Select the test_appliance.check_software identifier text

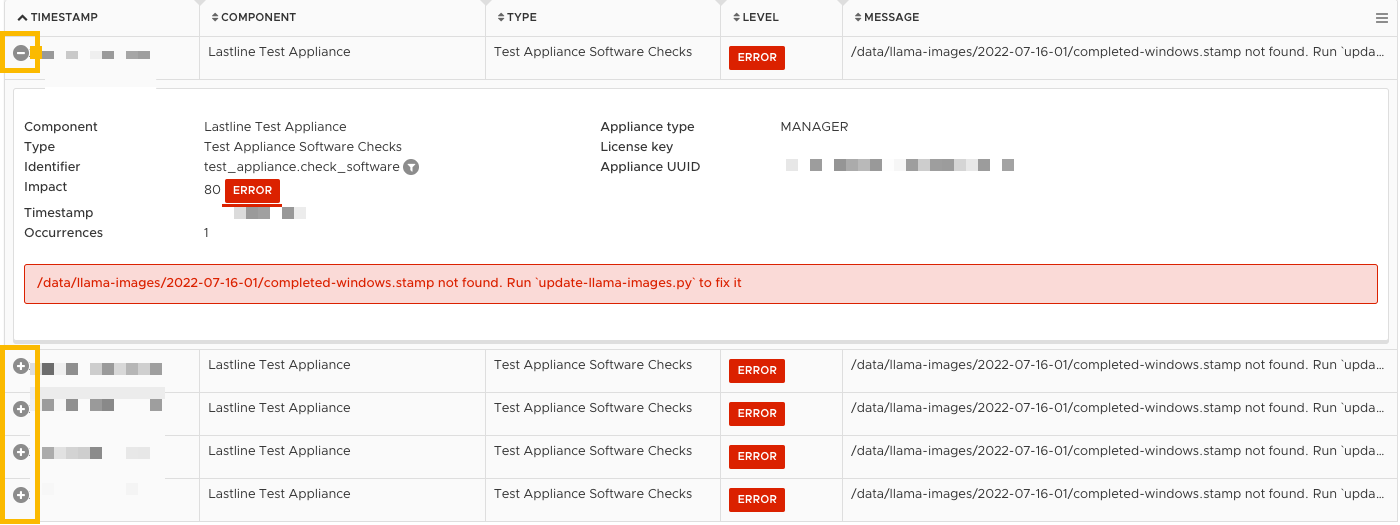click(302, 167)
